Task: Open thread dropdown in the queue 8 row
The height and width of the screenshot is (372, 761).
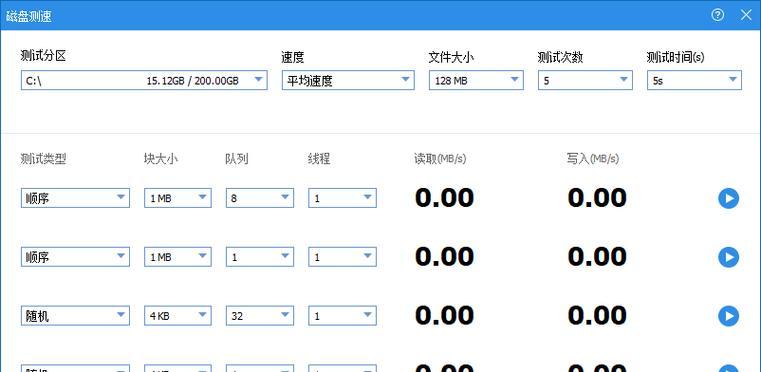Action: (x=342, y=198)
